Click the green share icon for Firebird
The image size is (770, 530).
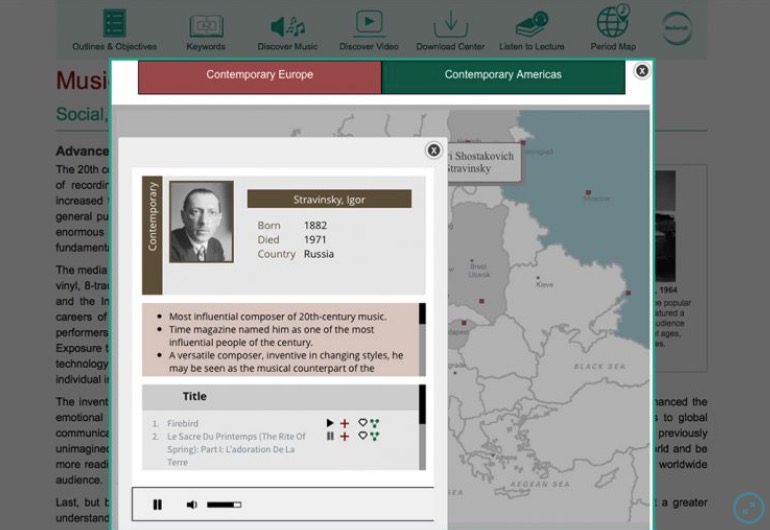[375, 424]
